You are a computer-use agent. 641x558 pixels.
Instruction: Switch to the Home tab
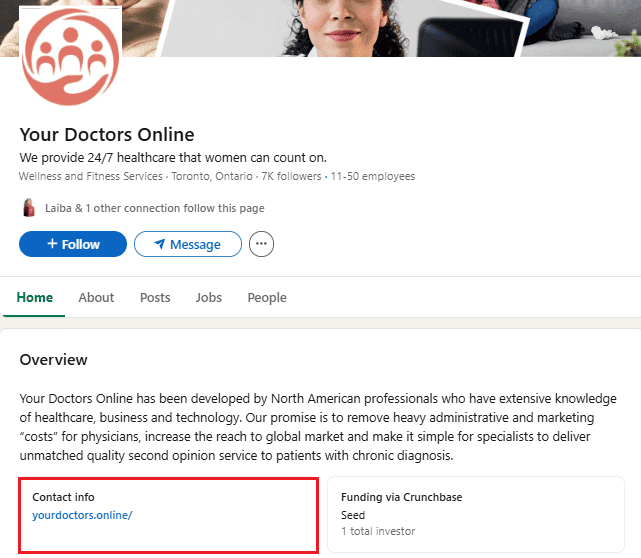[35, 298]
